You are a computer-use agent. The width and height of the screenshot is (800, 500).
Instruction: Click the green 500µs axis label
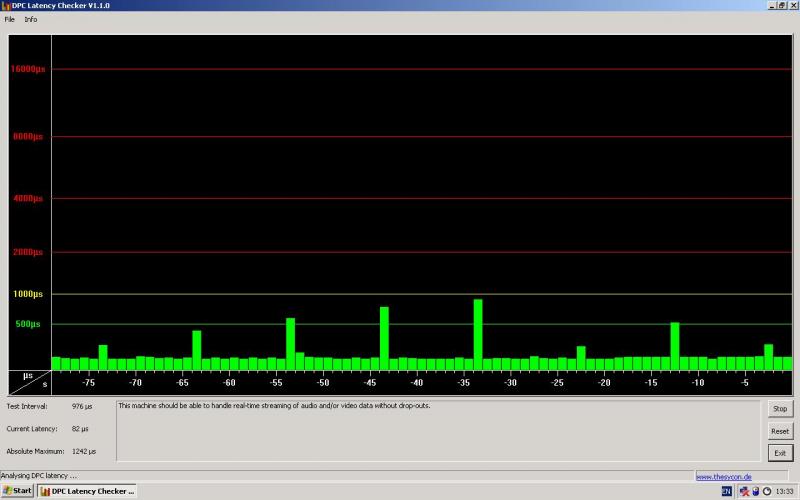28,324
